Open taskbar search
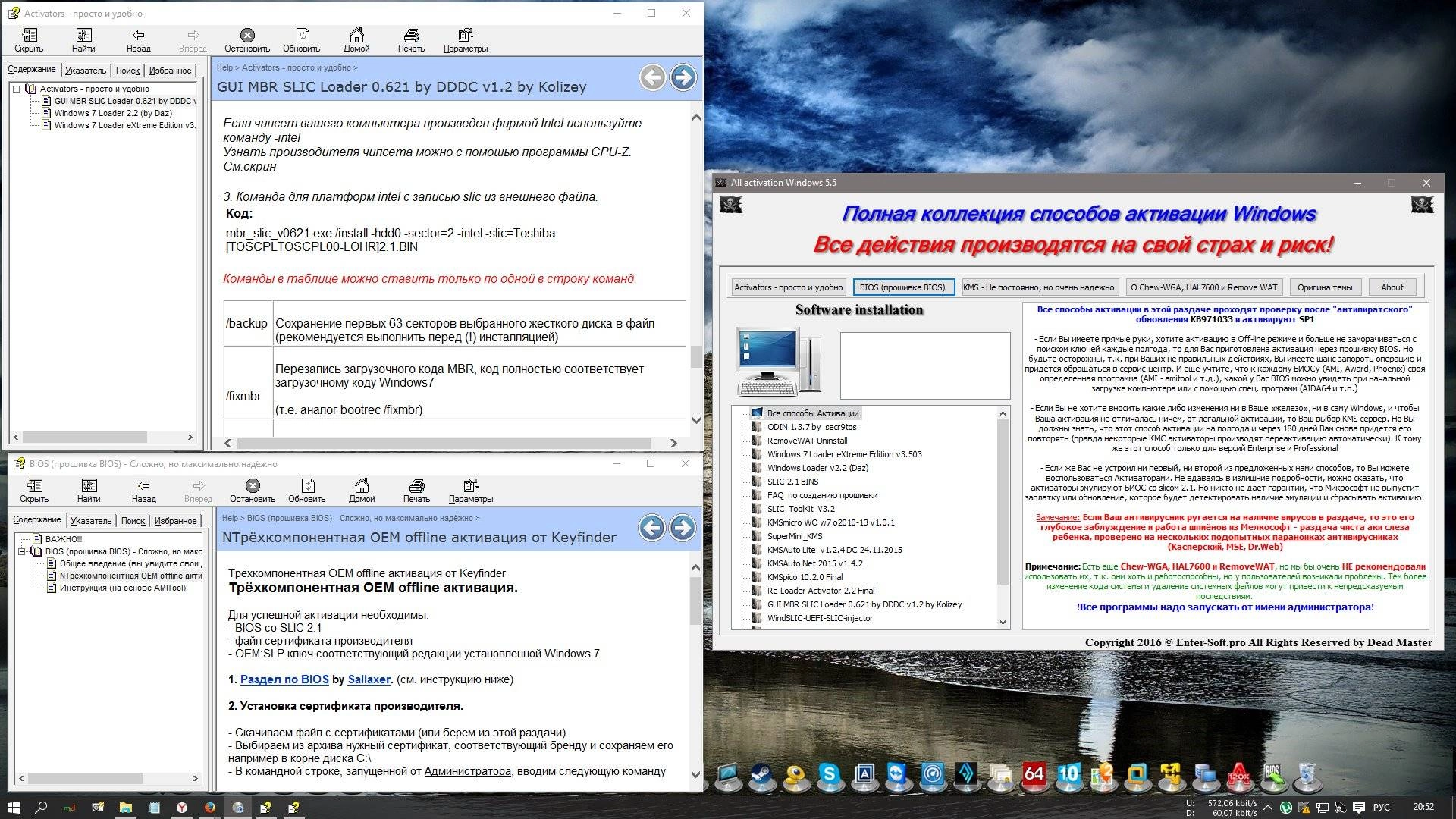Viewport: 1456px width, 819px height. (x=42, y=807)
